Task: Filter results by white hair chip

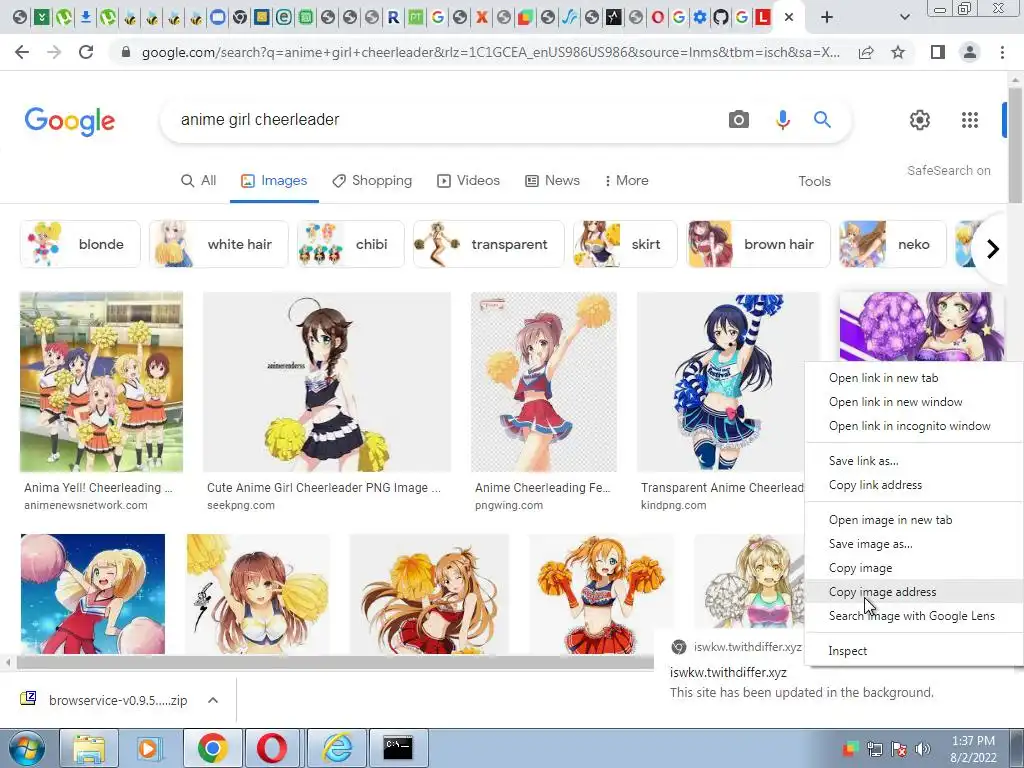Action: 219,244
